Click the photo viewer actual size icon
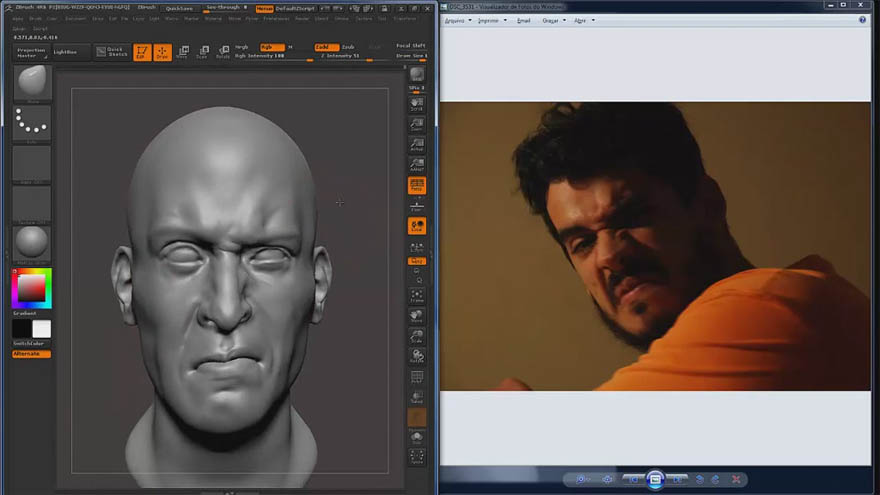The width and height of the screenshot is (880, 495). pos(607,479)
